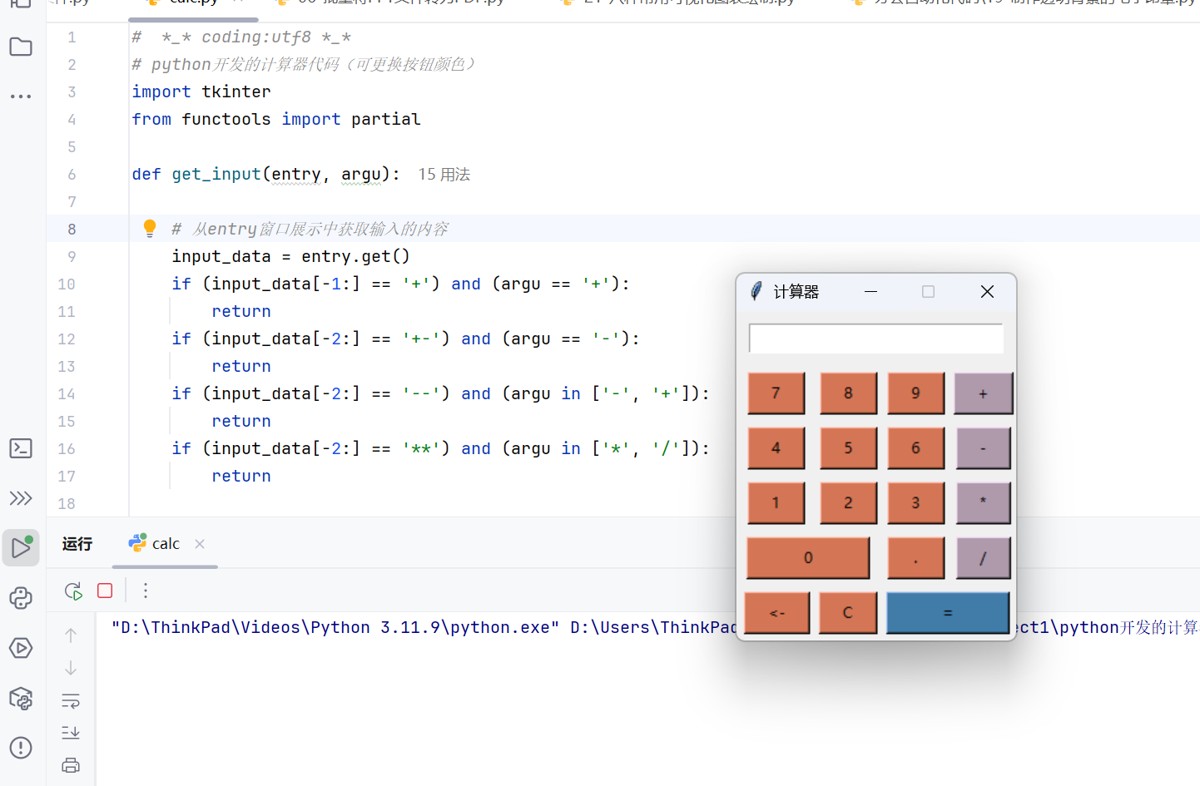This screenshot has width=1200, height=786.
Task: Open the more tool windows ellipsis in left sidebar
Action: [21, 97]
